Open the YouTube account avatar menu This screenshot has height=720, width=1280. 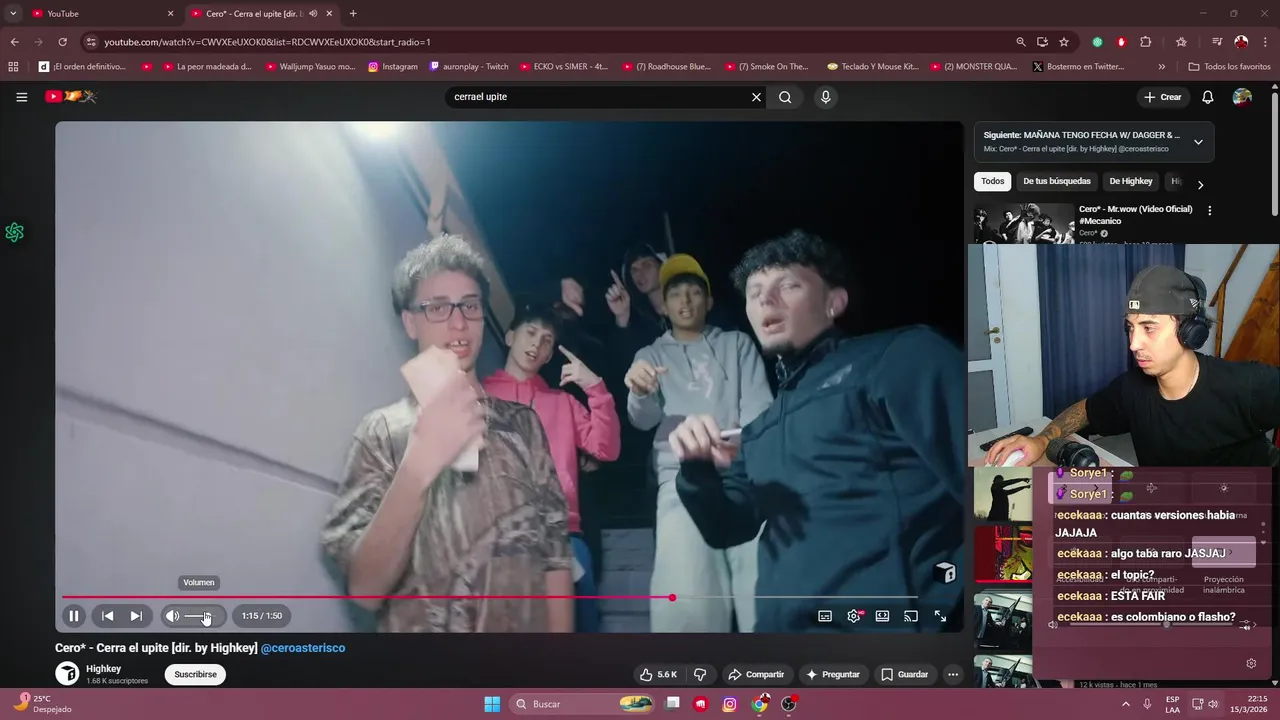[x=1242, y=97]
